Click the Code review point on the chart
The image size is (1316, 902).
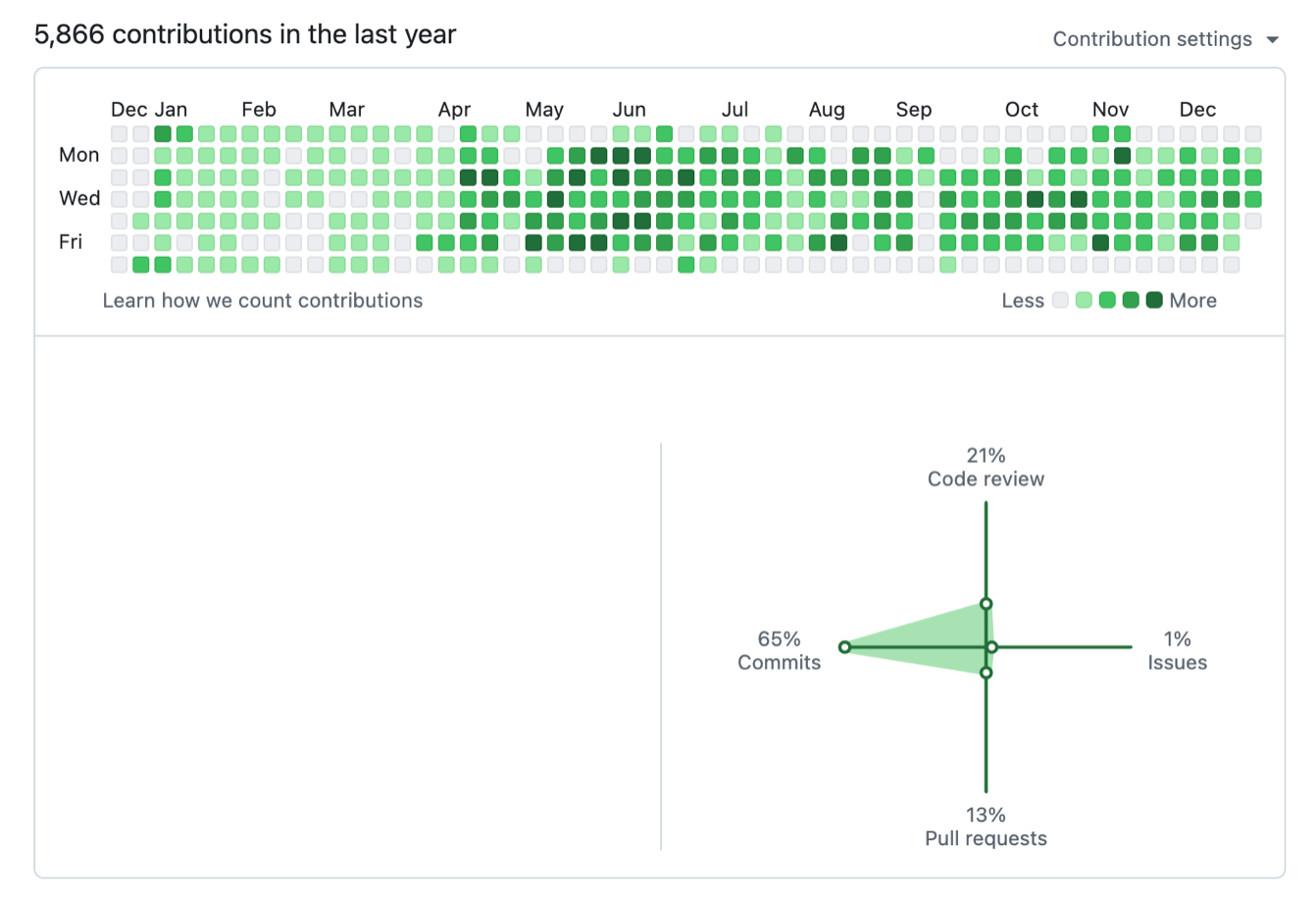[x=987, y=604]
